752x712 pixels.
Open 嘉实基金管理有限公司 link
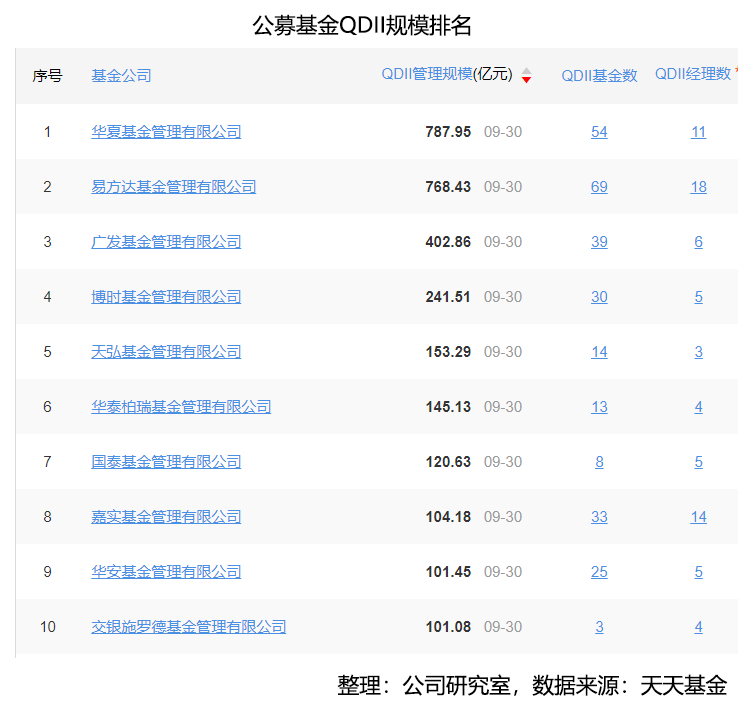click(166, 517)
